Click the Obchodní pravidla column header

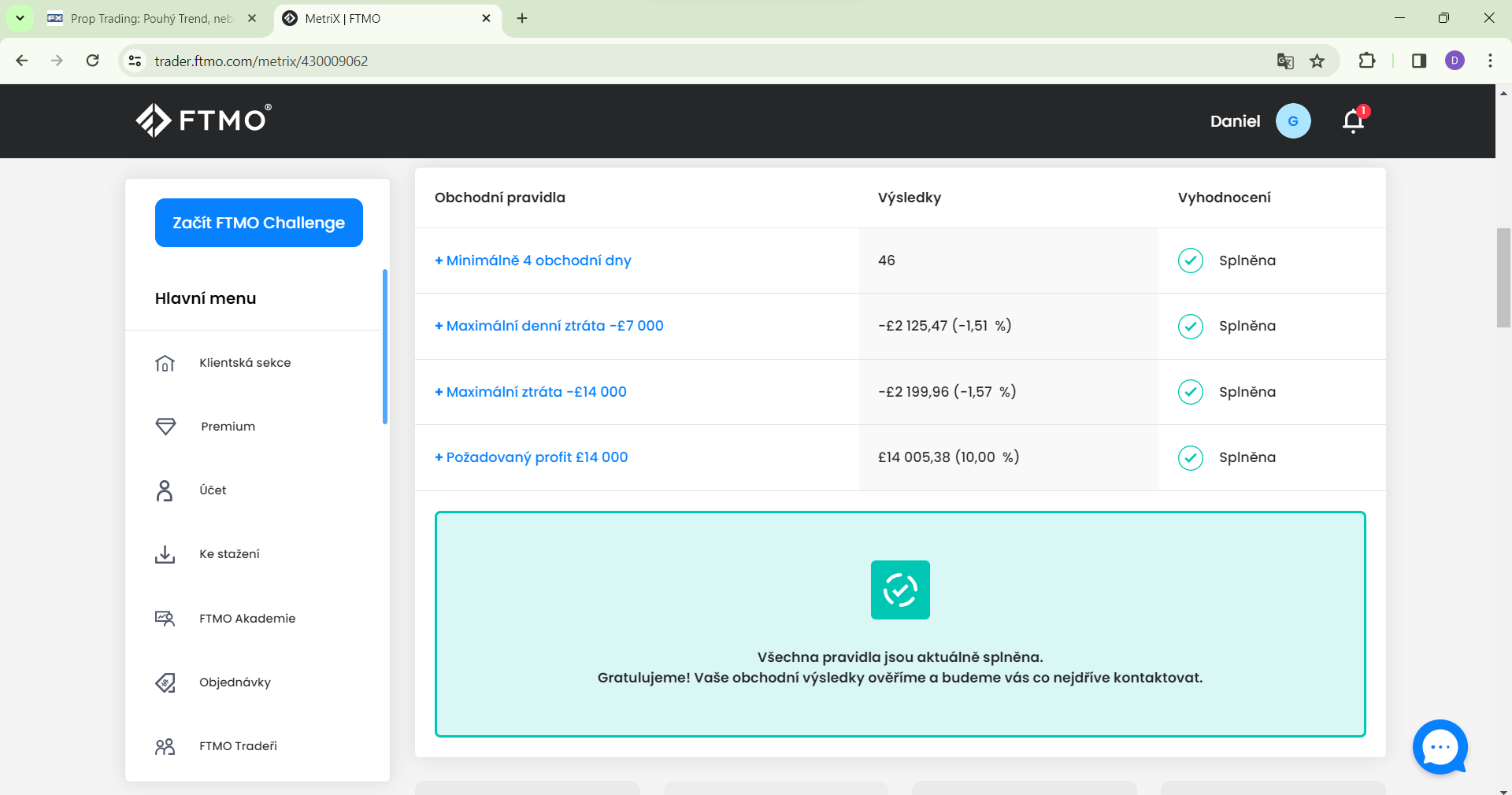coord(500,198)
